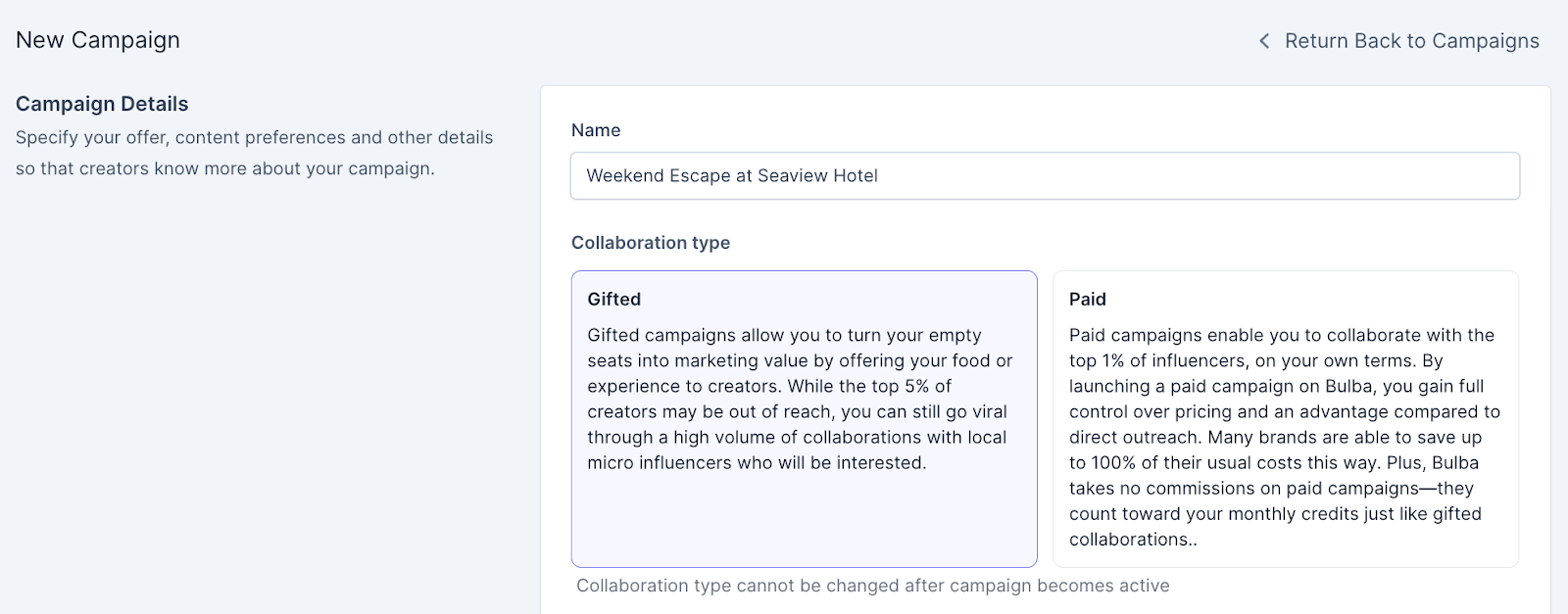Select the Gifted collaboration type card
This screenshot has height=614, width=1568.
pos(804,419)
